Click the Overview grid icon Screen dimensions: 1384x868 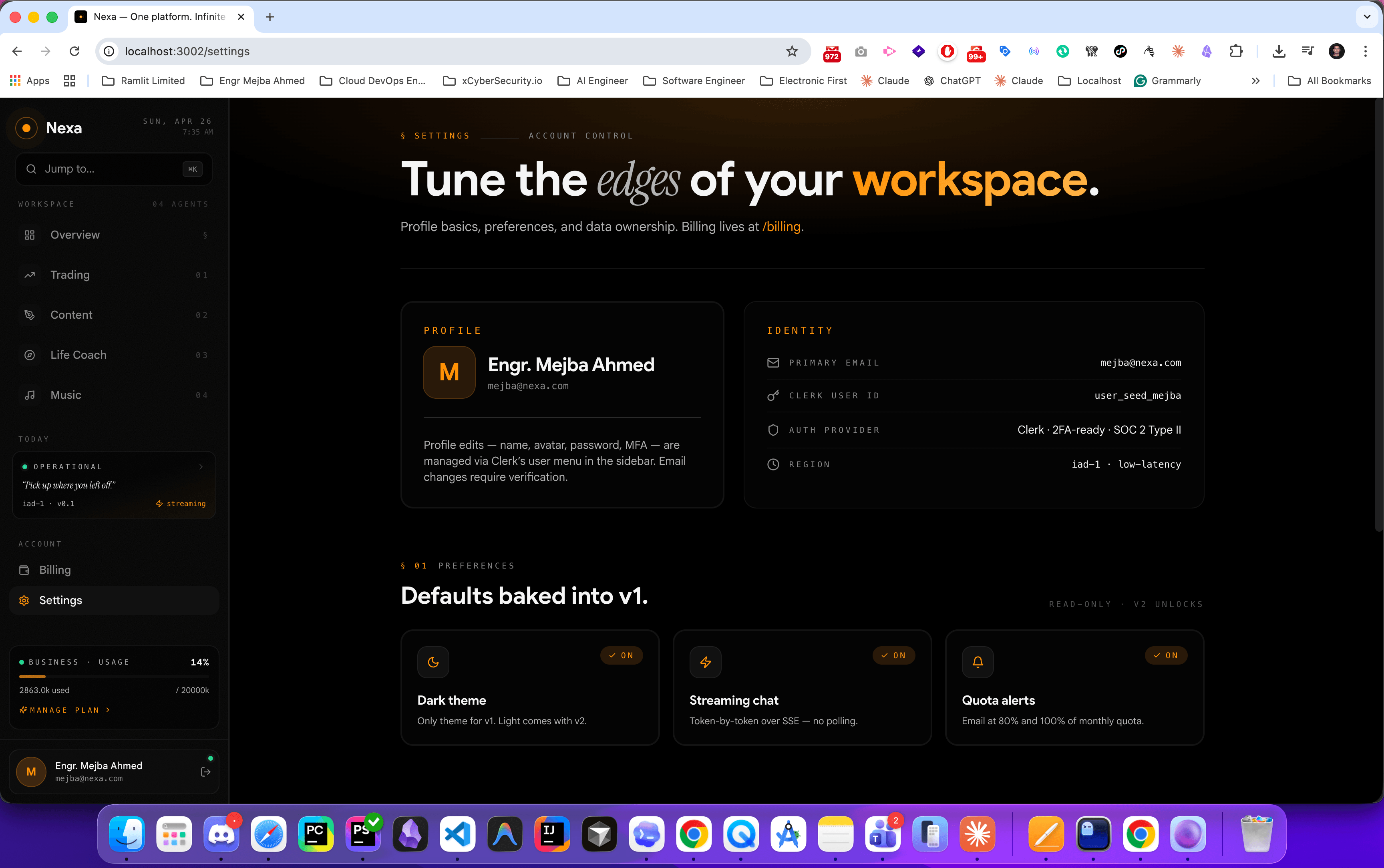pyautogui.click(x=30, y=235)
